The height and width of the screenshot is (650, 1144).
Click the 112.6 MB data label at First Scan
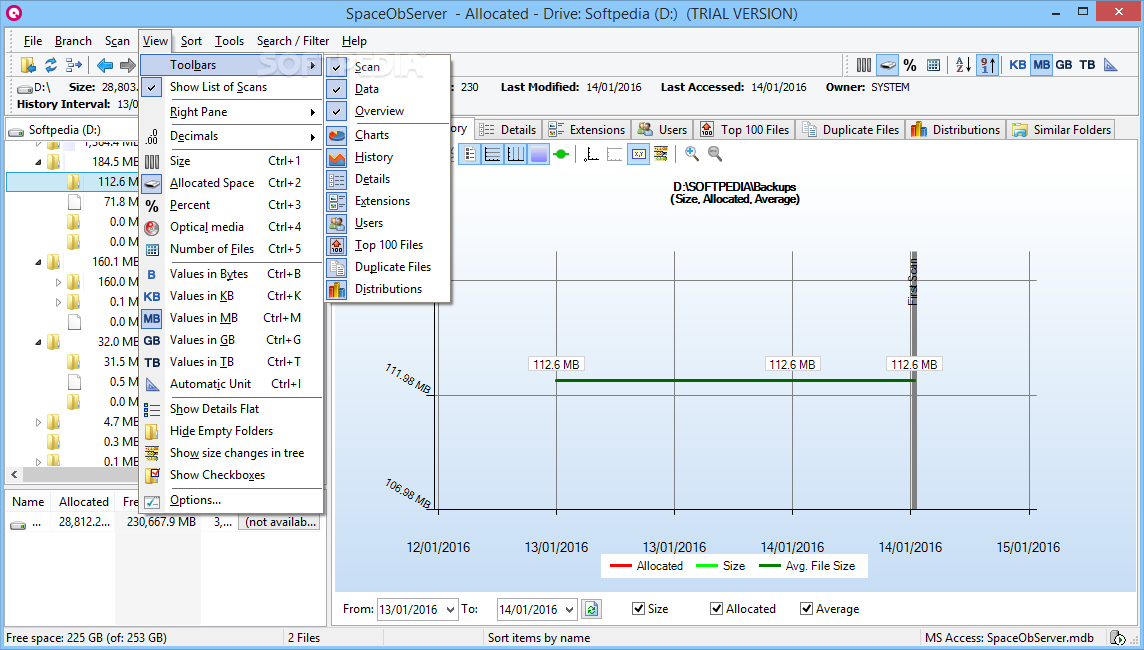914,364
